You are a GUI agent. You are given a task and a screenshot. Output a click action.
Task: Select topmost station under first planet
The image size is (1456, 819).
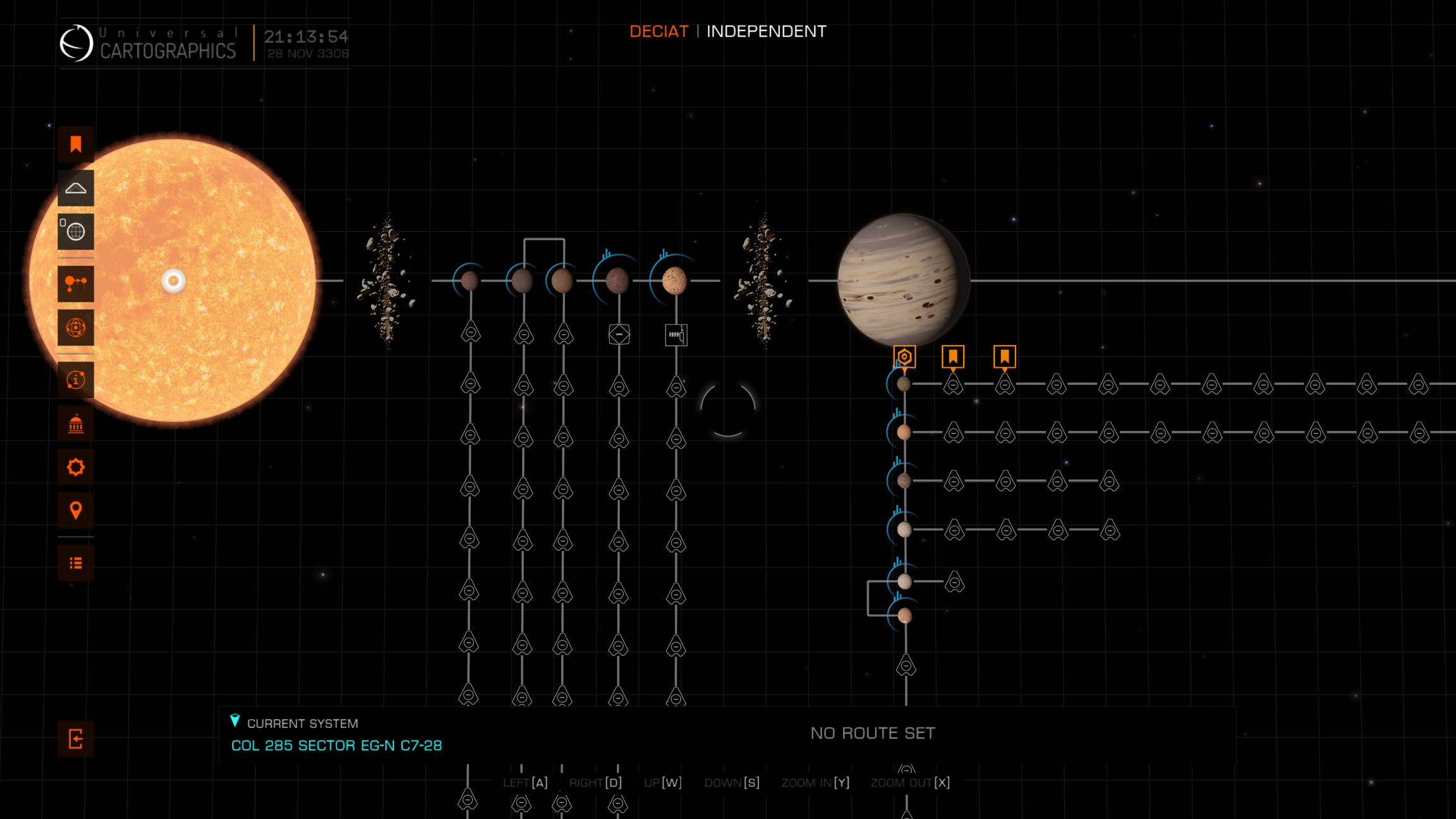click(x=471, y=332)
